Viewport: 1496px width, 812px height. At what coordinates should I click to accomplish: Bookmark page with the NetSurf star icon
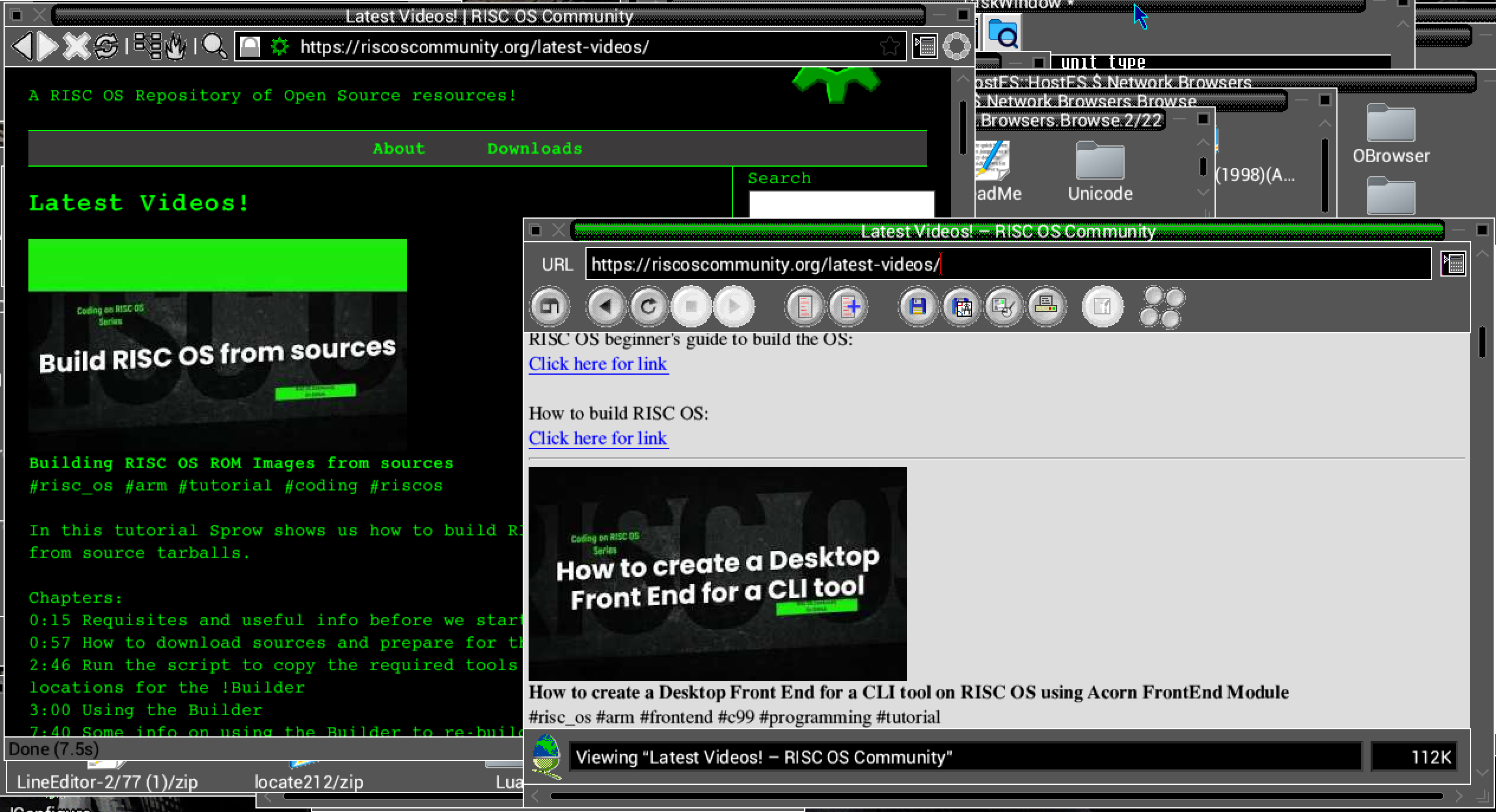click(890, 47)
